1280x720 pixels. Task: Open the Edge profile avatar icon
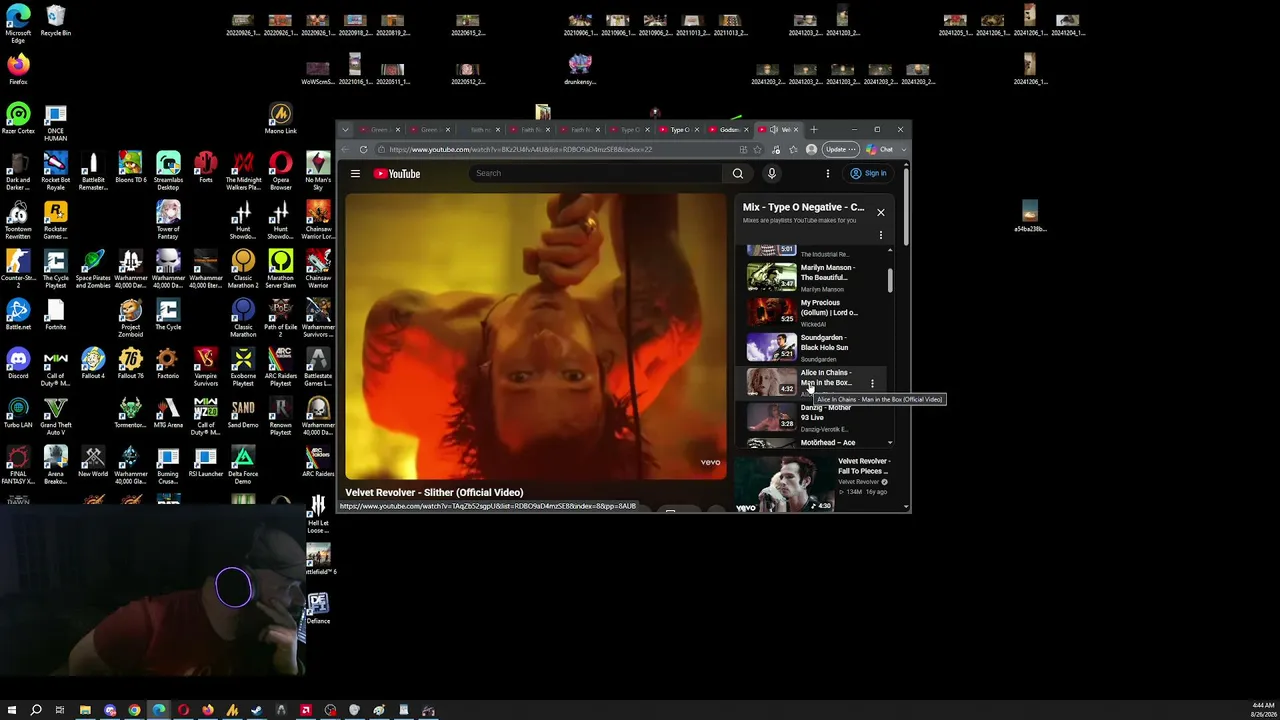pos(811,150)
